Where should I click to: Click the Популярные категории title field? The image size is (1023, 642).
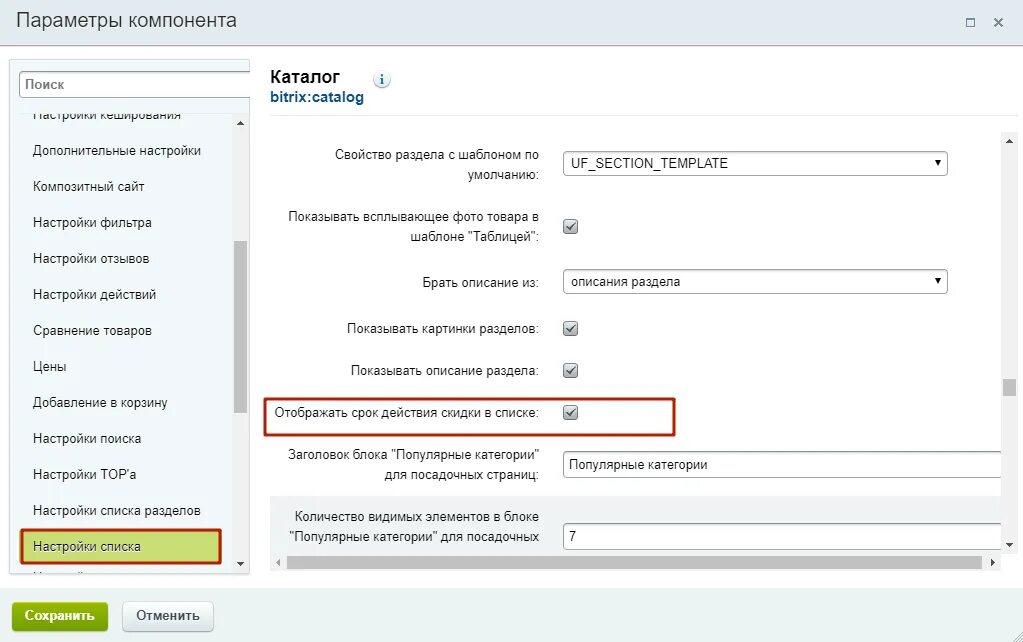coord(782,465)
